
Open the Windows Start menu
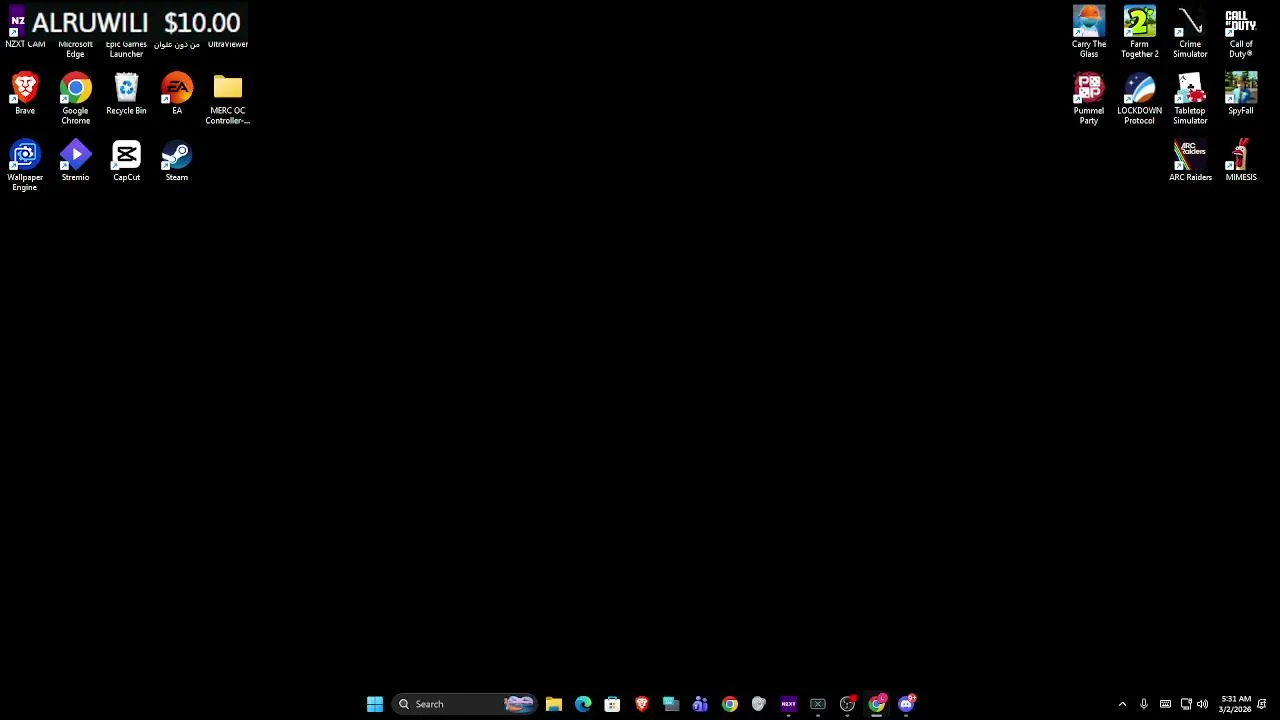[x=375, y=704]
